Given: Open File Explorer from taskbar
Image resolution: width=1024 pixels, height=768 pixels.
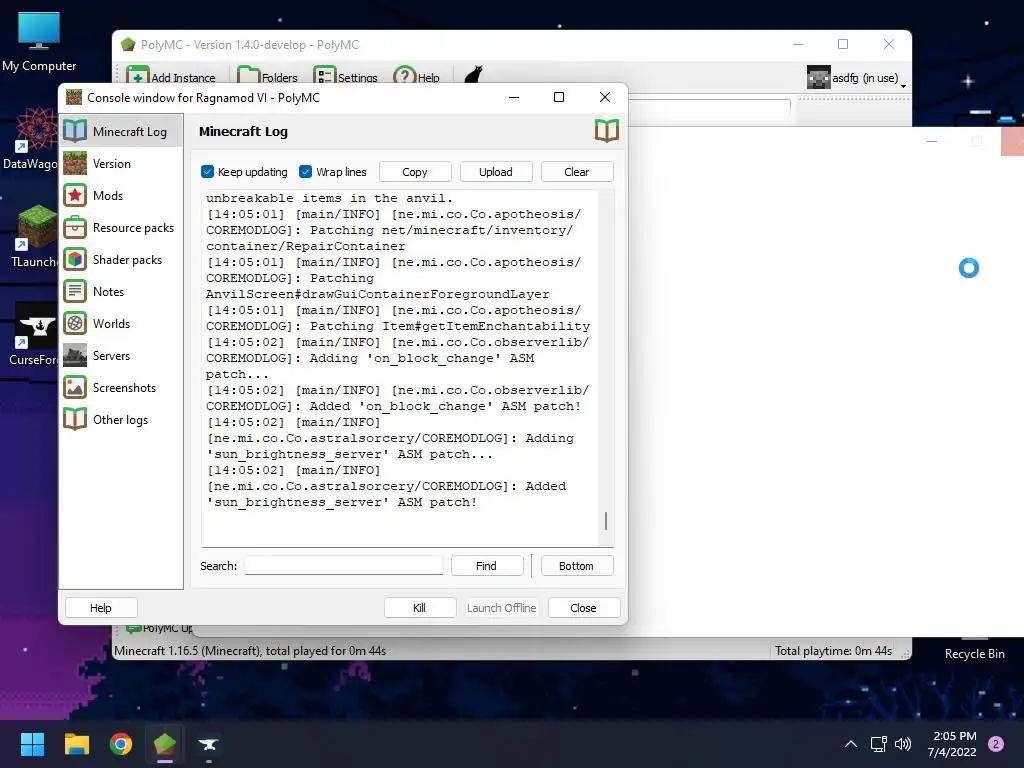Looking at the screenshot, I should point(76,744).
